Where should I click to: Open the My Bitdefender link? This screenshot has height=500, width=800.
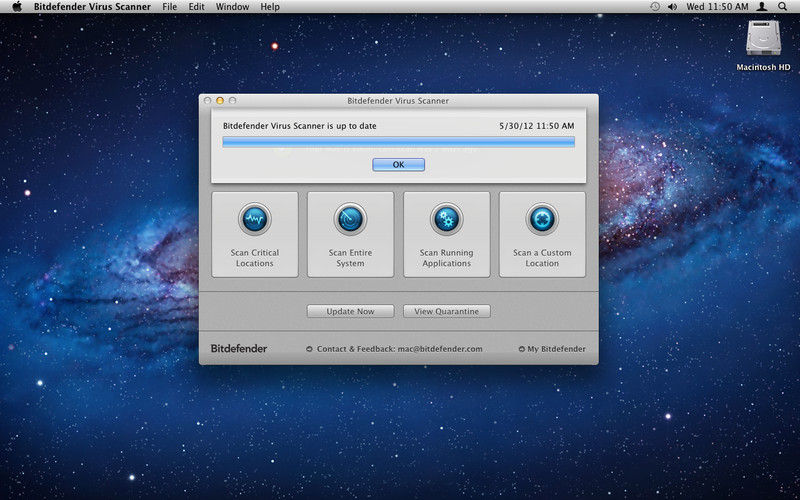point(557,349)
